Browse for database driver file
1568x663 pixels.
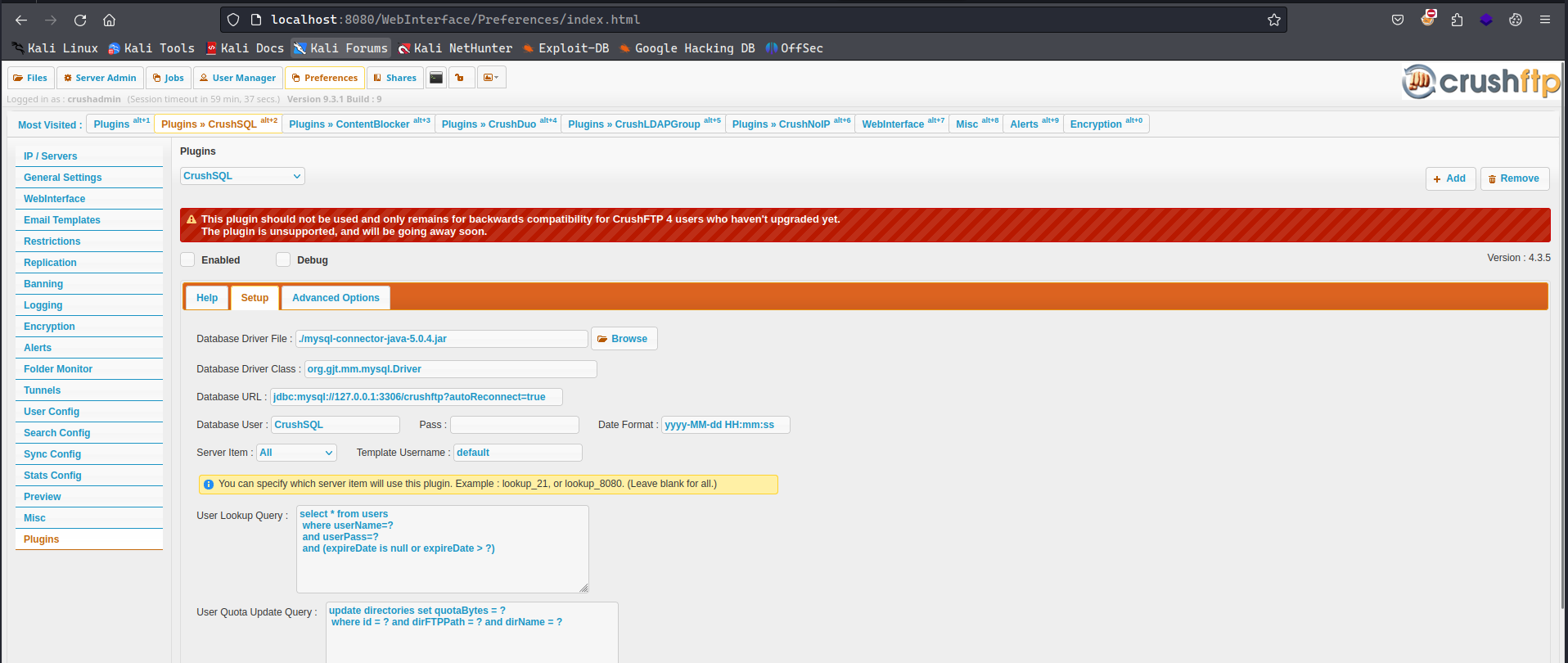[x=624, y=339]
